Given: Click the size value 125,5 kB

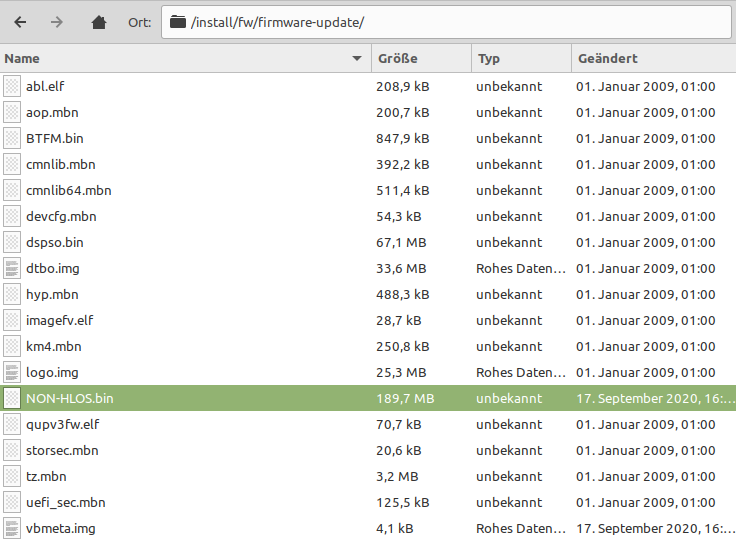Looking at the screenshot, I should [403, 503].
